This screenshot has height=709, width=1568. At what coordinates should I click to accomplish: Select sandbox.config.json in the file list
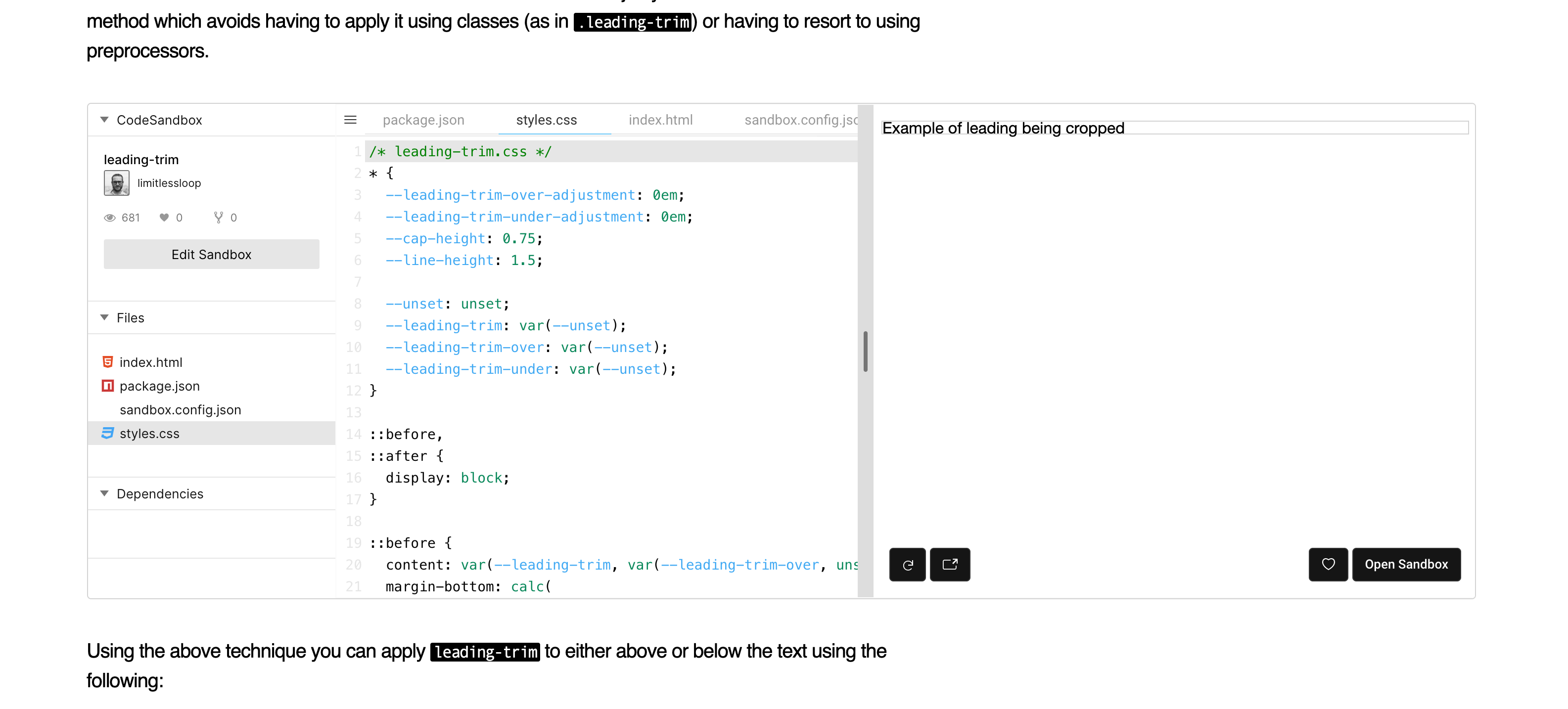tap(211, 409)
